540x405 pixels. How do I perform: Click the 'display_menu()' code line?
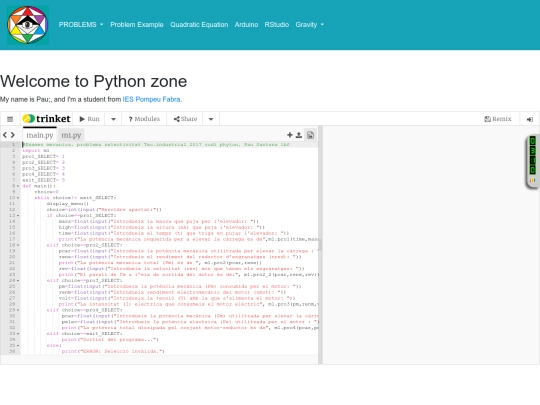coord(68,204)
